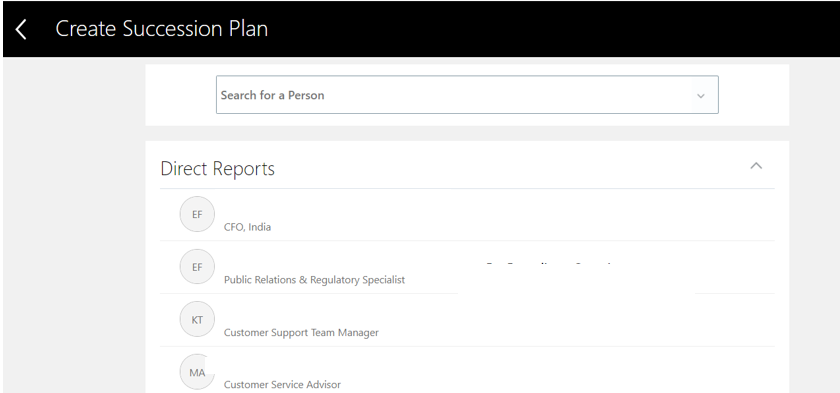Select the KT avatar icon
The width and height of the screenshot is (840, 393).
(197, 320)
